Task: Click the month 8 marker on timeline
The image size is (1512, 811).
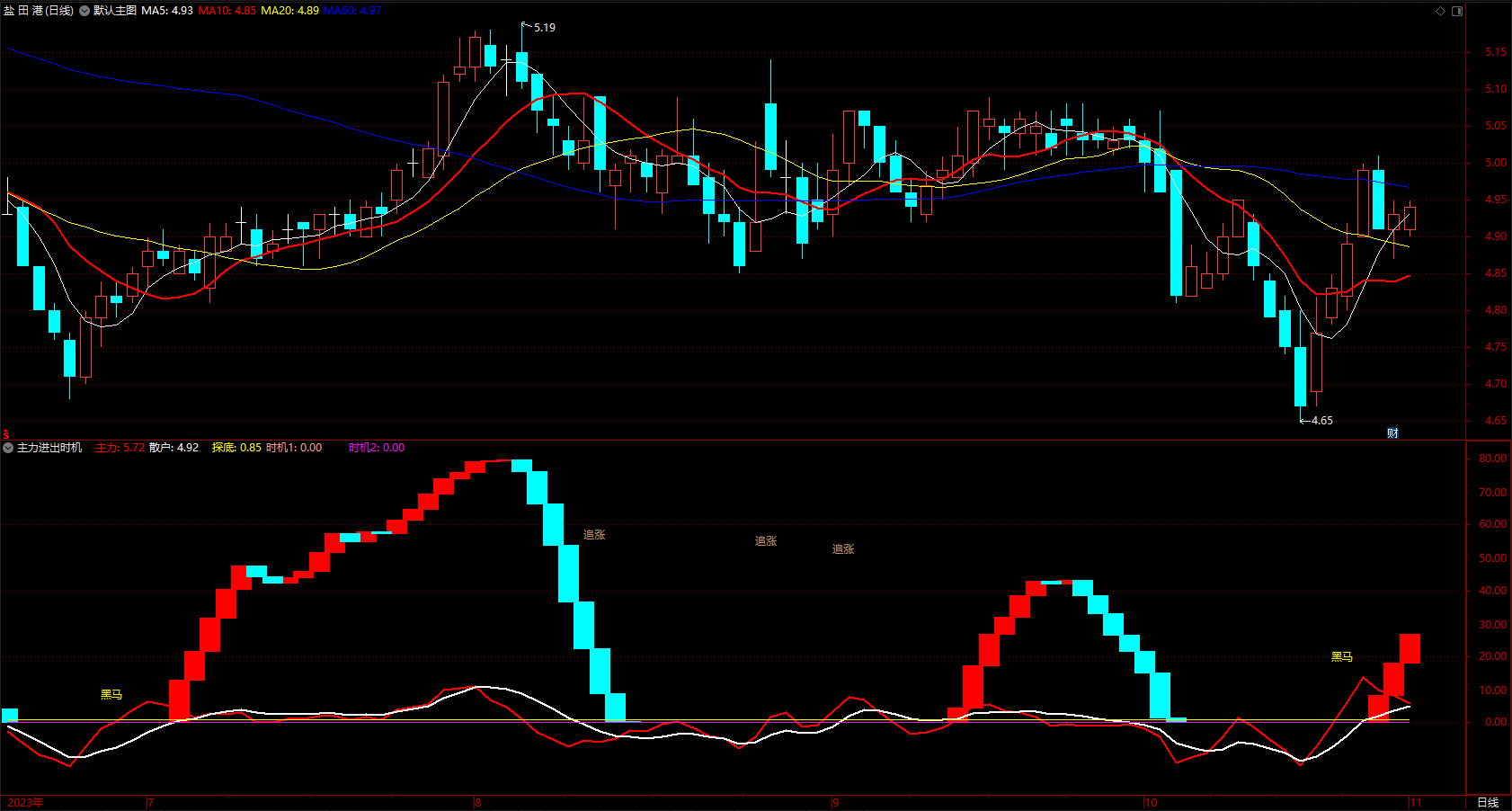Action: (478, 803)
